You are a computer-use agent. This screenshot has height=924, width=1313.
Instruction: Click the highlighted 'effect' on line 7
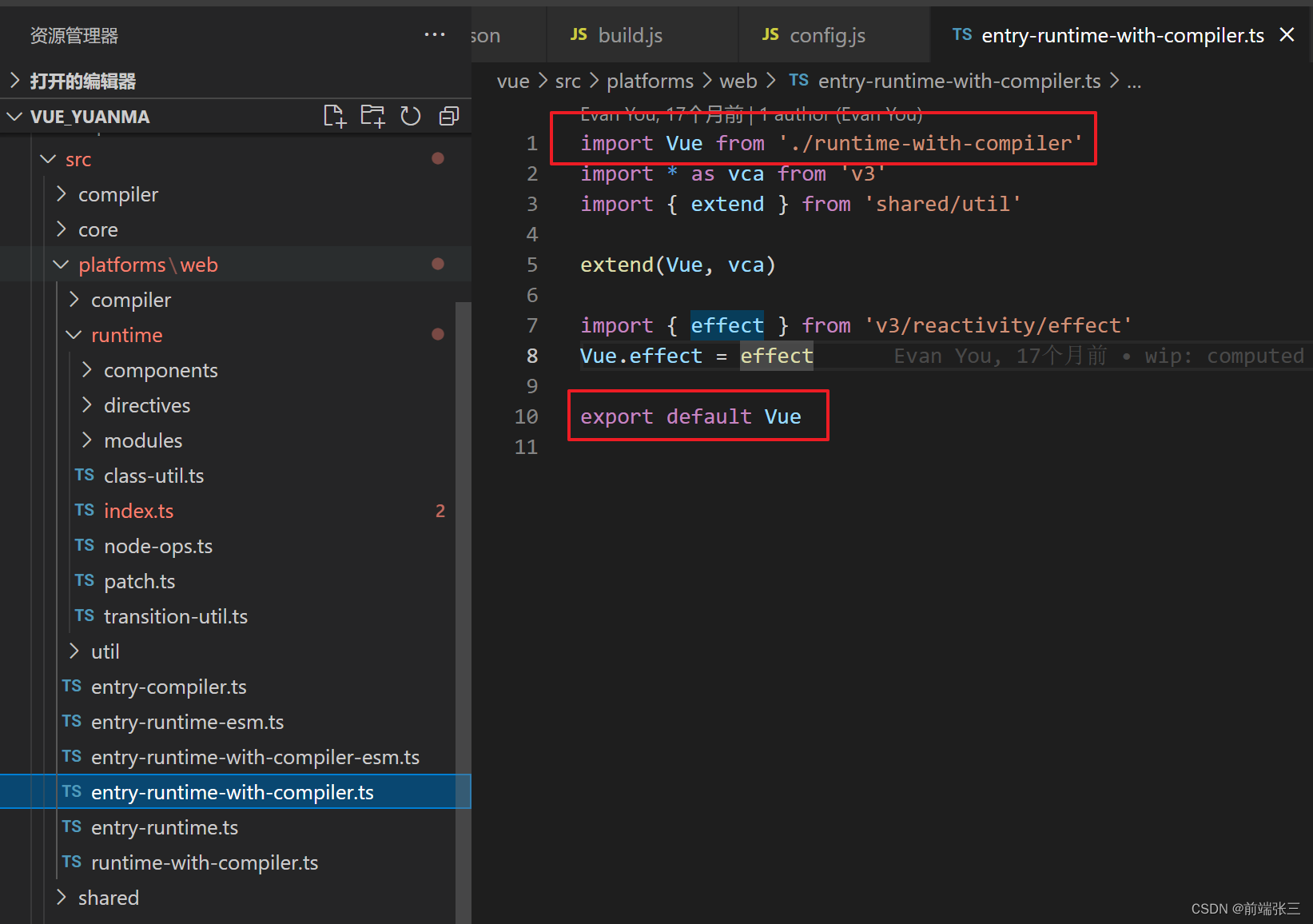[x=727, y=325]
